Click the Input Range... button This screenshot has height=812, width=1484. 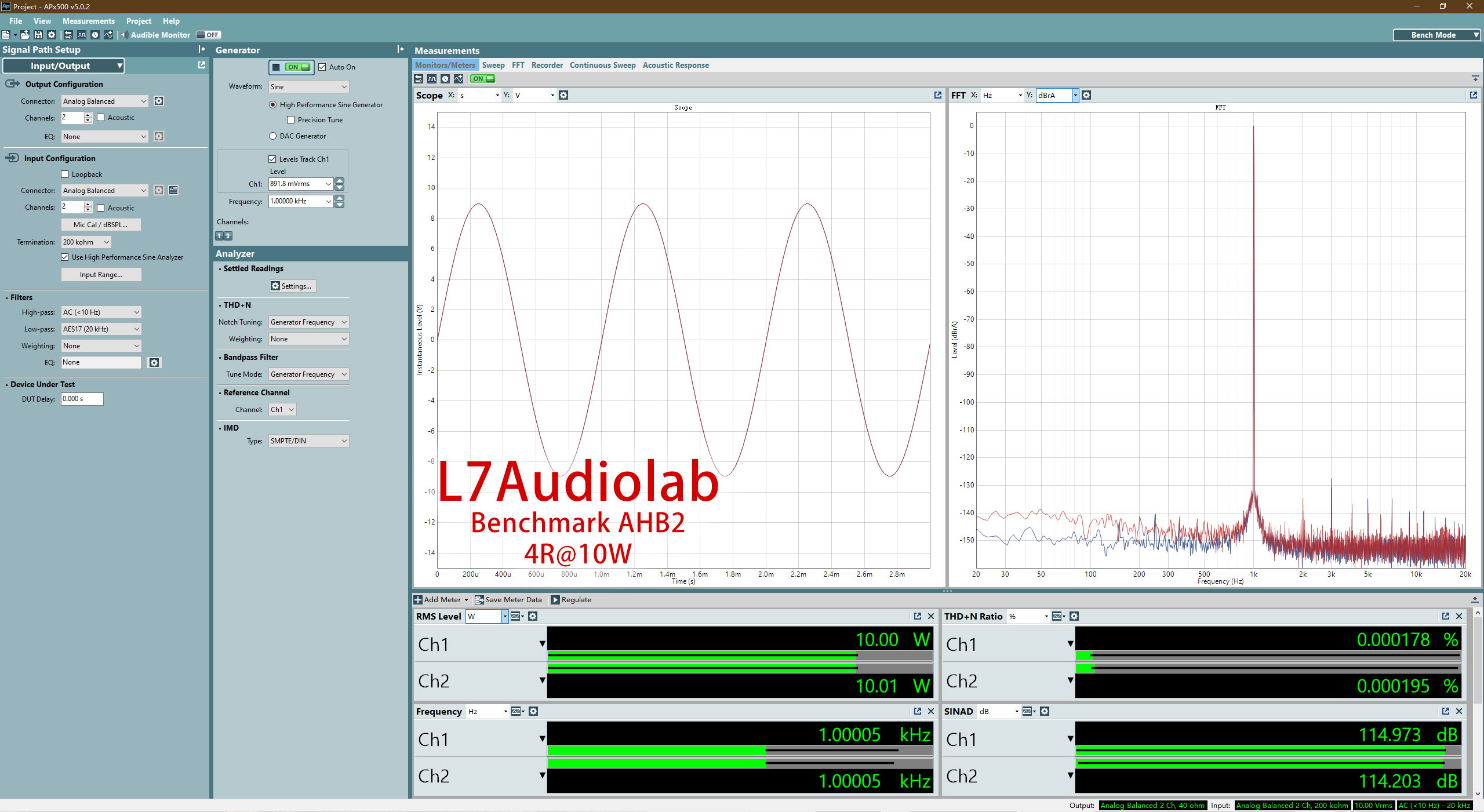(101, 275)
